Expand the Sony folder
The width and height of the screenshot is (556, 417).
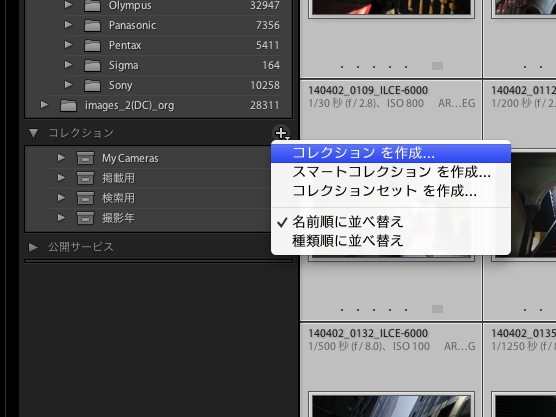click(68, 85)
